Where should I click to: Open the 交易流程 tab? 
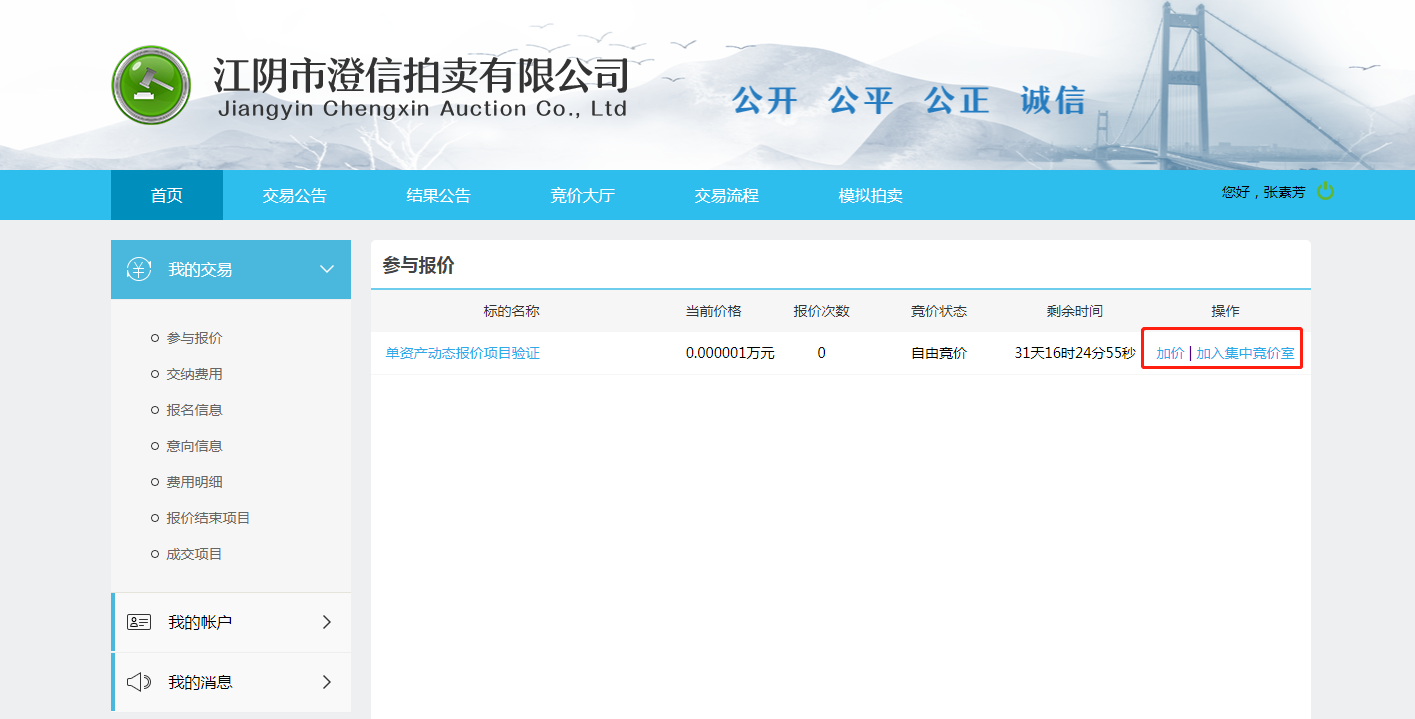tap(727, 195)
